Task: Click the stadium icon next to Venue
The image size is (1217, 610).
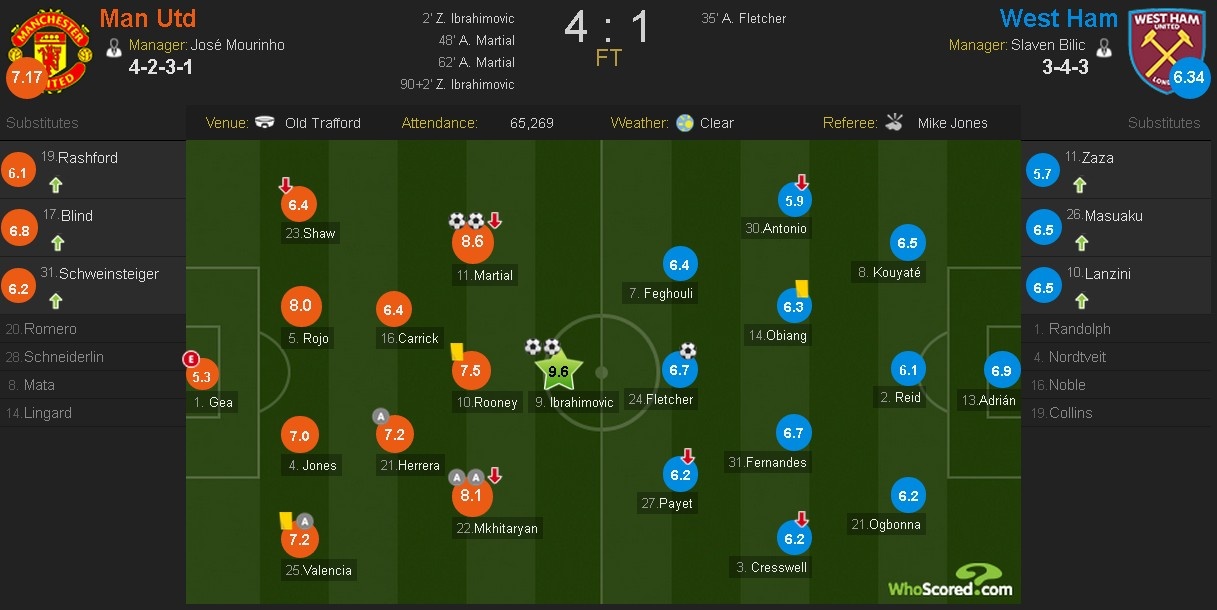Action: (x=265, y=123)
